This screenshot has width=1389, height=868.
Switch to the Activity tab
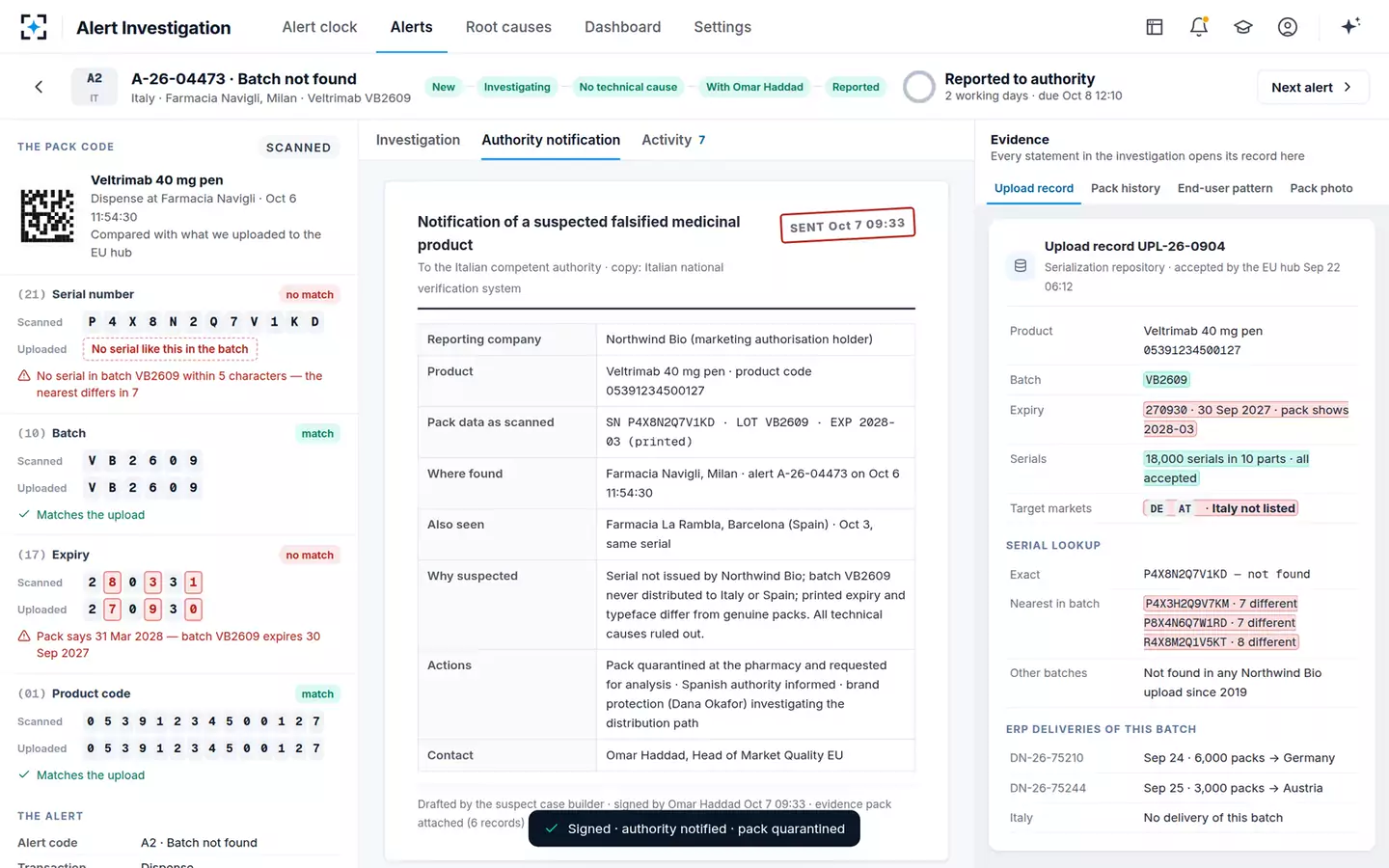tap(673, 140)
